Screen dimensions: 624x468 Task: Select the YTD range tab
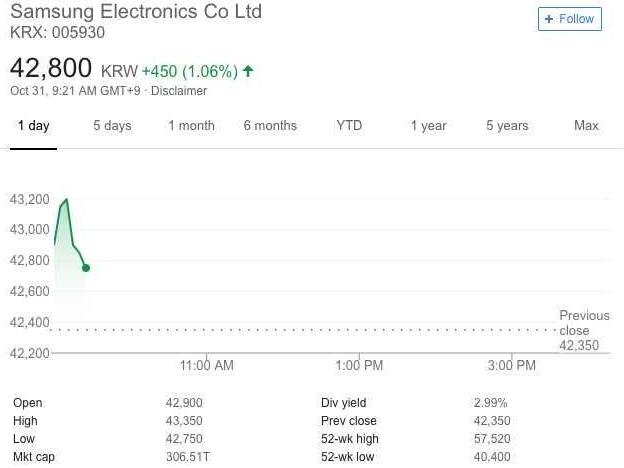[349, 126]
